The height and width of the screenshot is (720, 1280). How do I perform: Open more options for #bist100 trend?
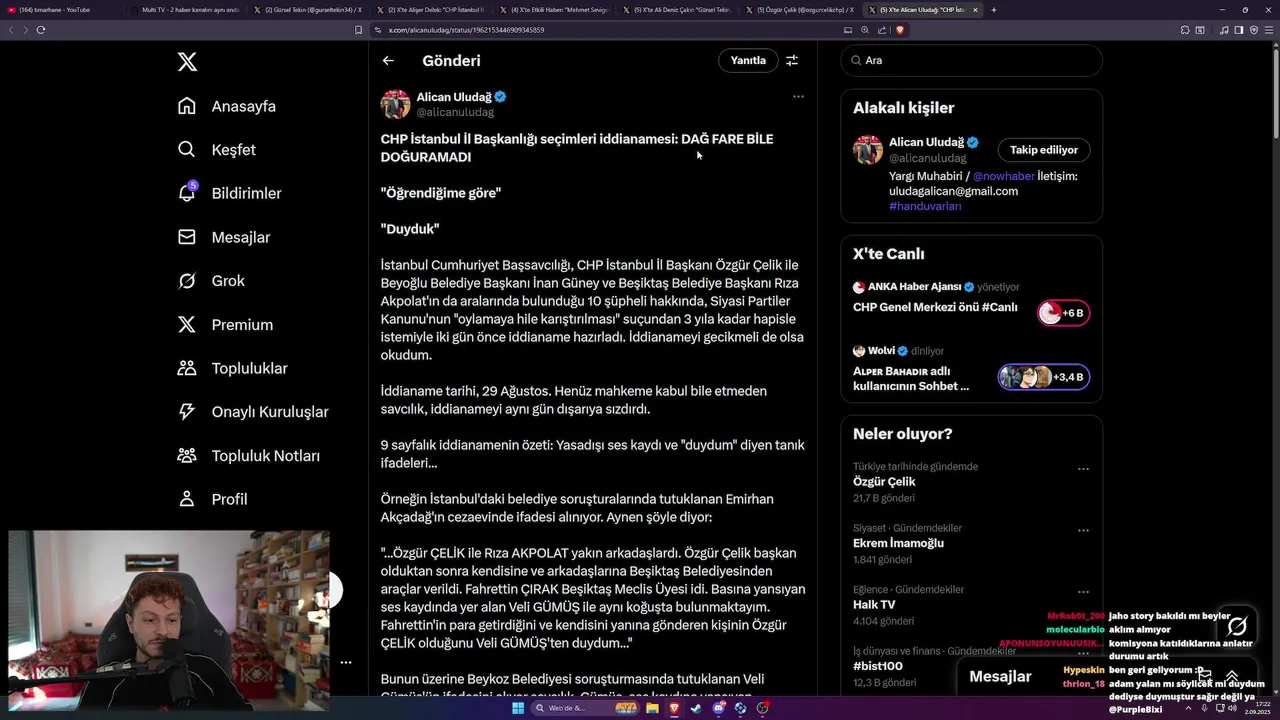click(1083, 653)
